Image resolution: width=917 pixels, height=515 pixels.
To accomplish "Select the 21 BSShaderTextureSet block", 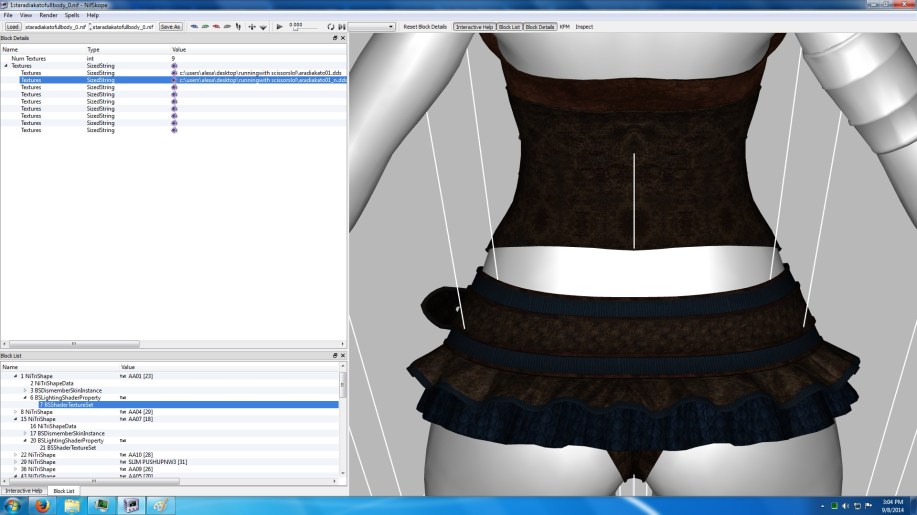I will click(65, 447).
